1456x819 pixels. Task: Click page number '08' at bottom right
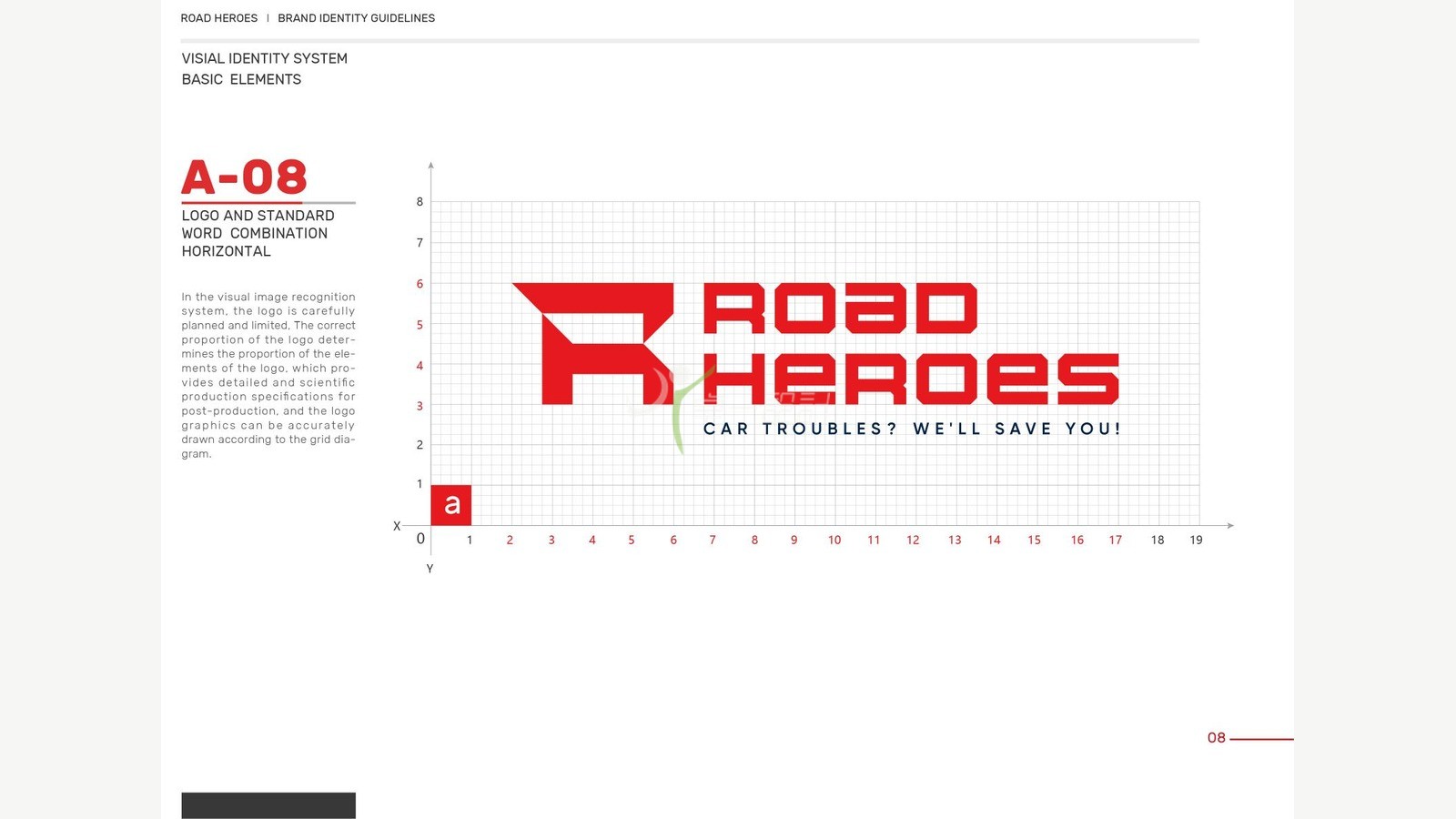tap(1217, 738)
